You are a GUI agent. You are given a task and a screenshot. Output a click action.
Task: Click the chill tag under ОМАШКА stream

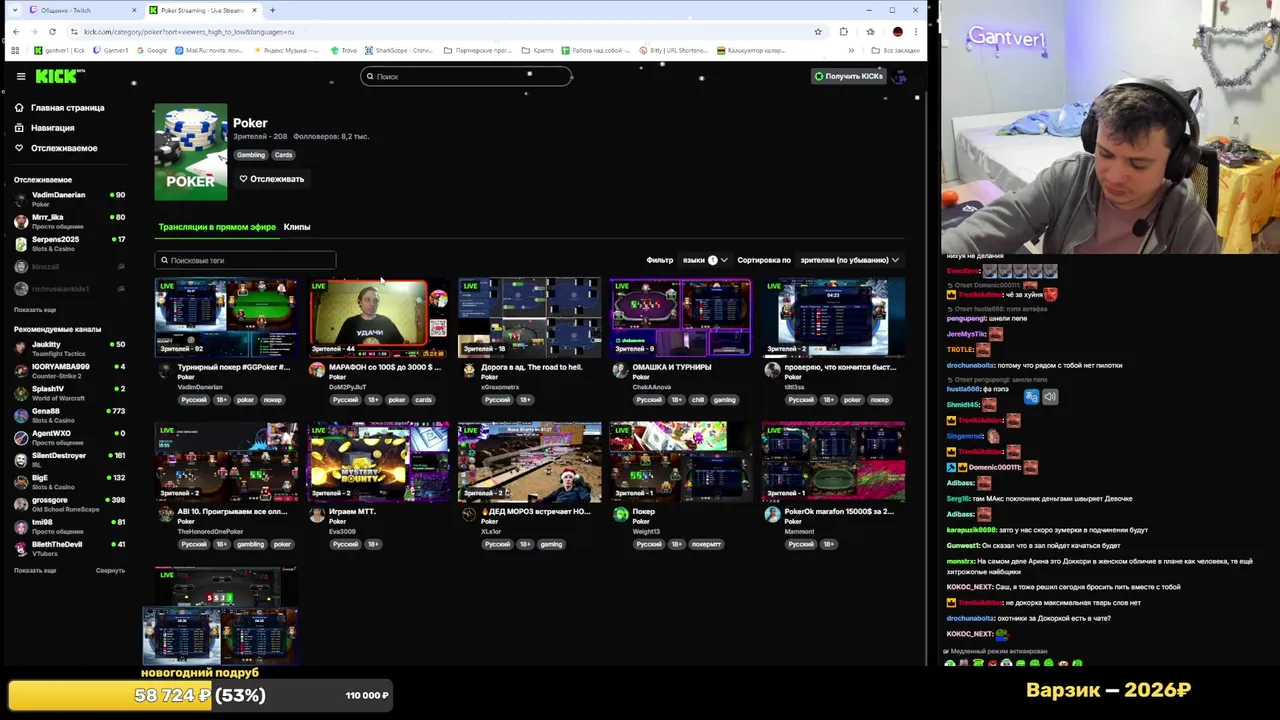coord(698,400)
